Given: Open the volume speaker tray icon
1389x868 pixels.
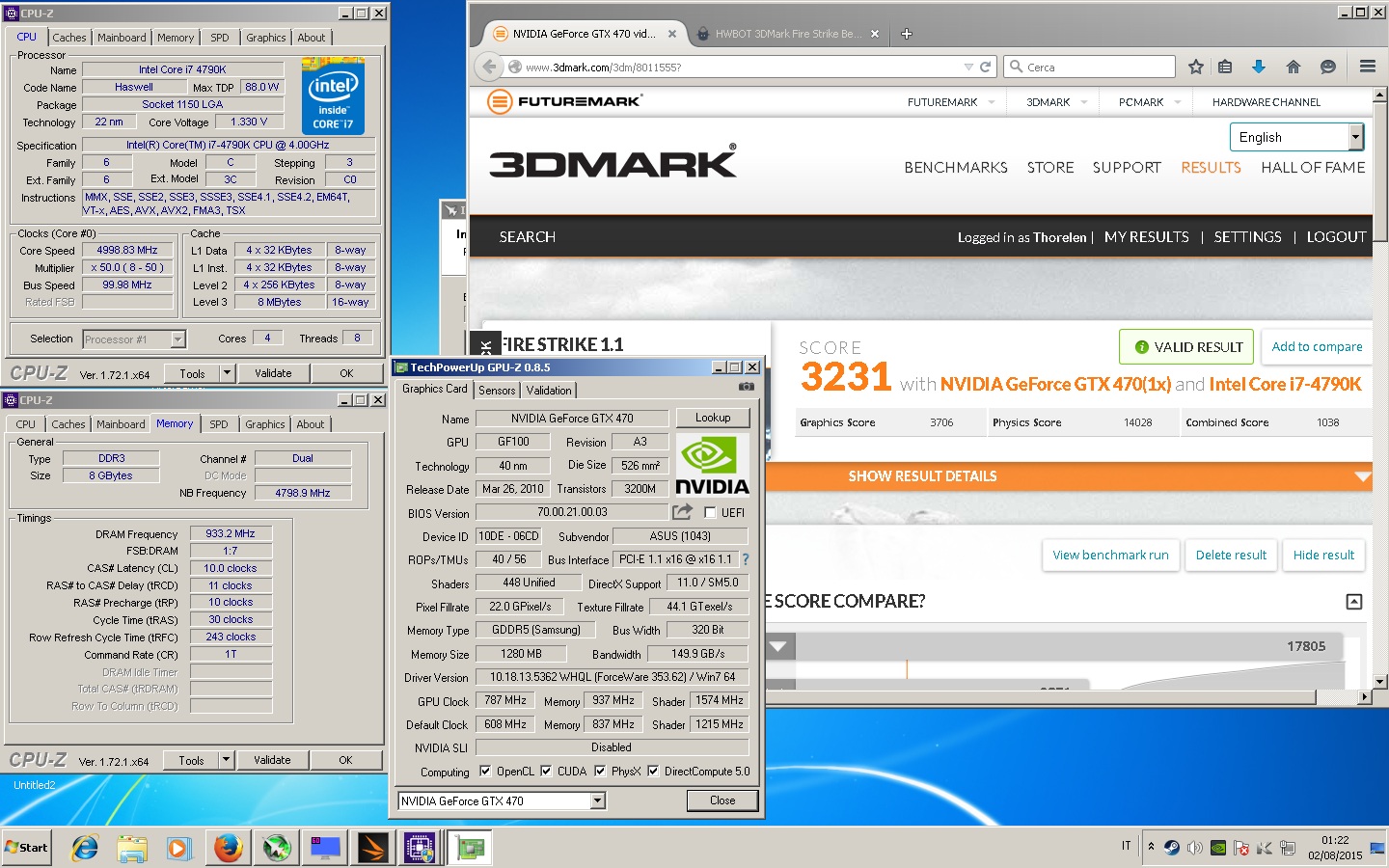Looking at the screenshot, I should [1195, 848].
